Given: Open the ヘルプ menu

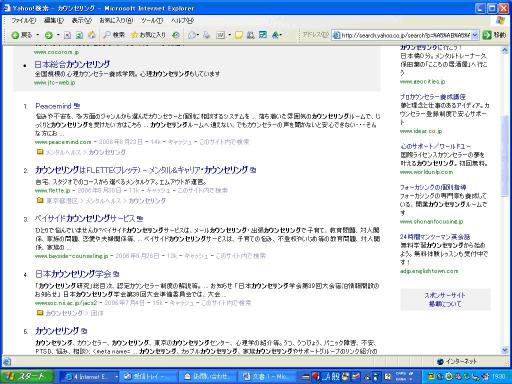Looking at the screenshot, I should pyautogui.click(x=182, y=21).
